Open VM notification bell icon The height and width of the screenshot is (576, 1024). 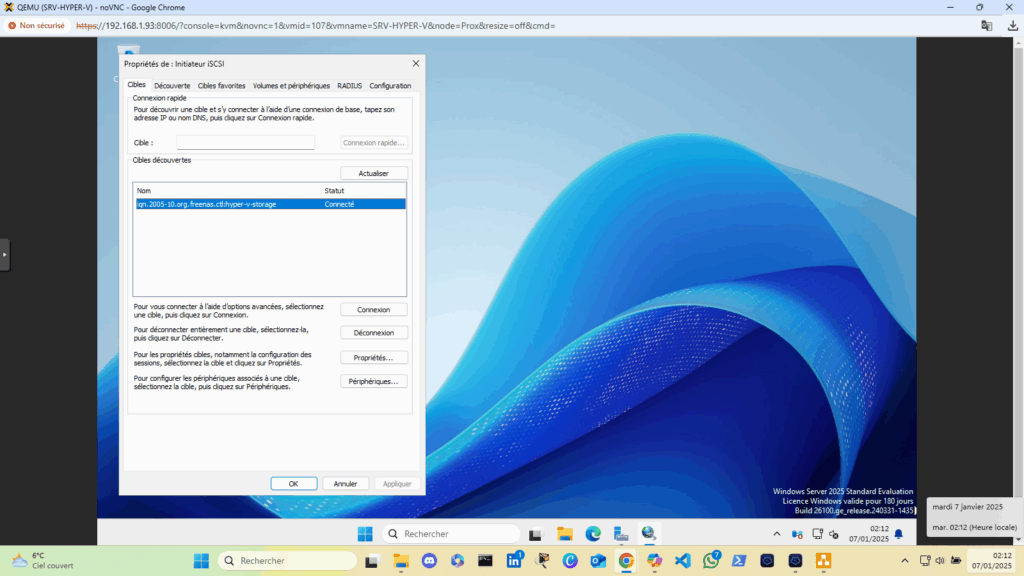pos(899,534)
